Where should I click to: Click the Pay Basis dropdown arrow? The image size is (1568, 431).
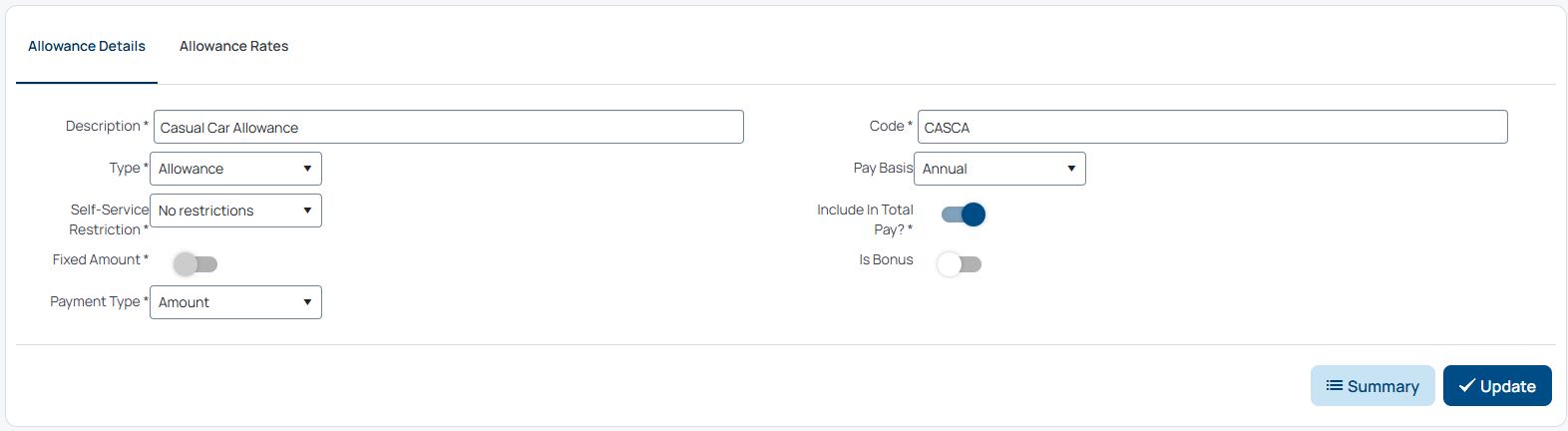[1071, 169]
